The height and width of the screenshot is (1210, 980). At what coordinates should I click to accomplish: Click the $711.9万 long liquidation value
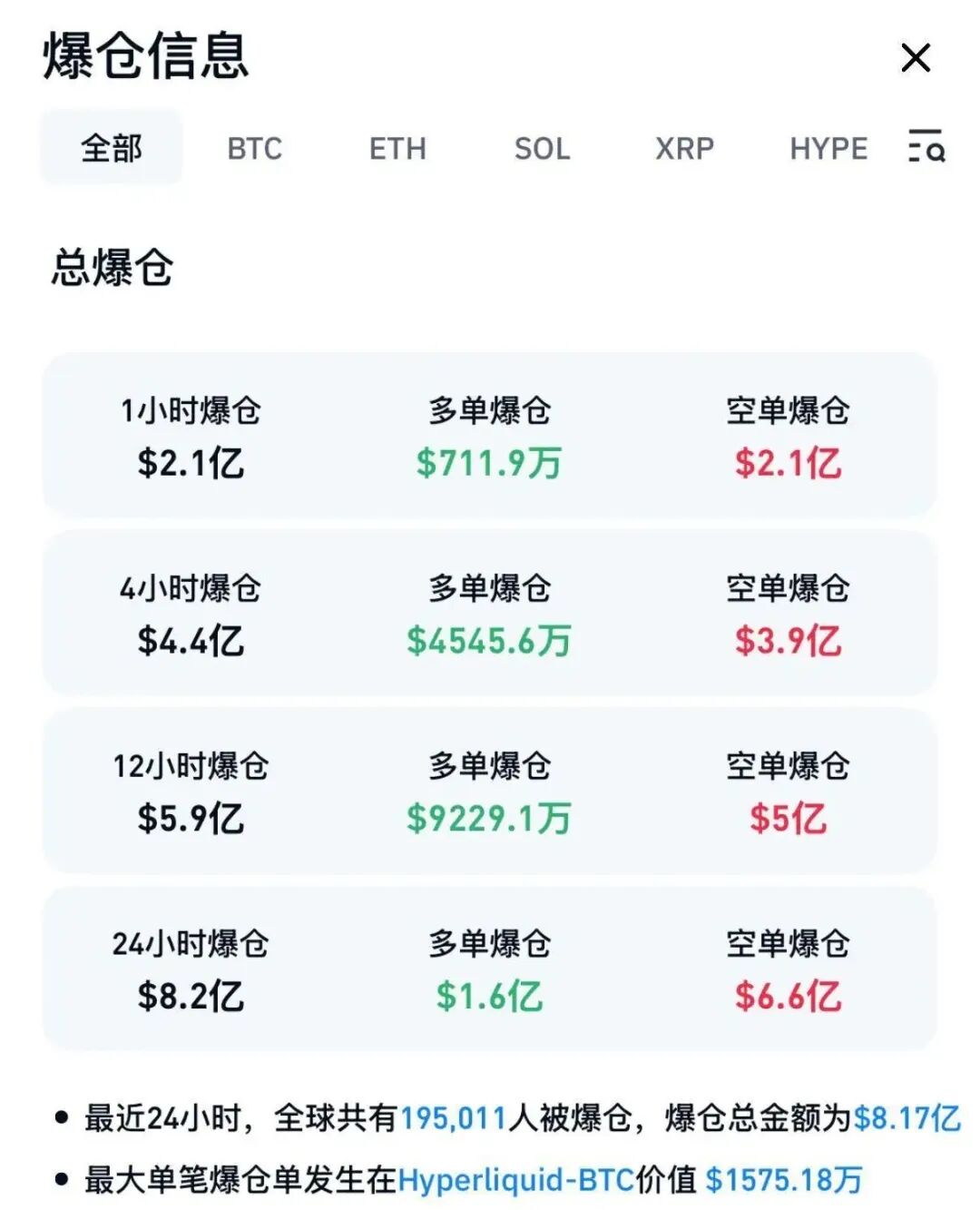pos(489,463)
